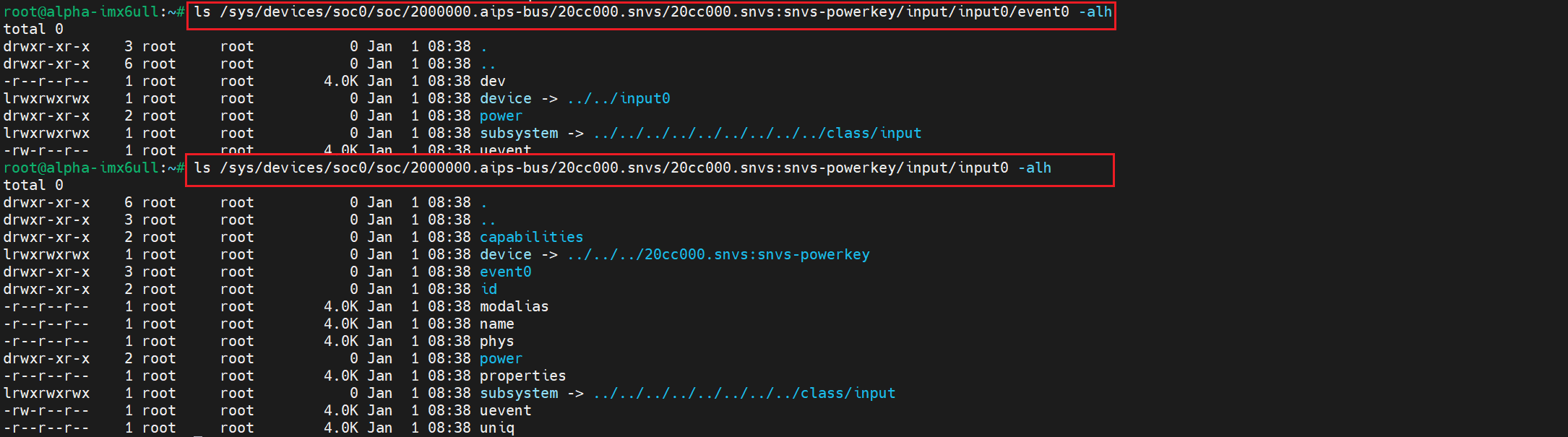This screenshot has height=437, width=1568.
Task: Click the 'uevent' file in the input0 listing
Action: [505, 410]
